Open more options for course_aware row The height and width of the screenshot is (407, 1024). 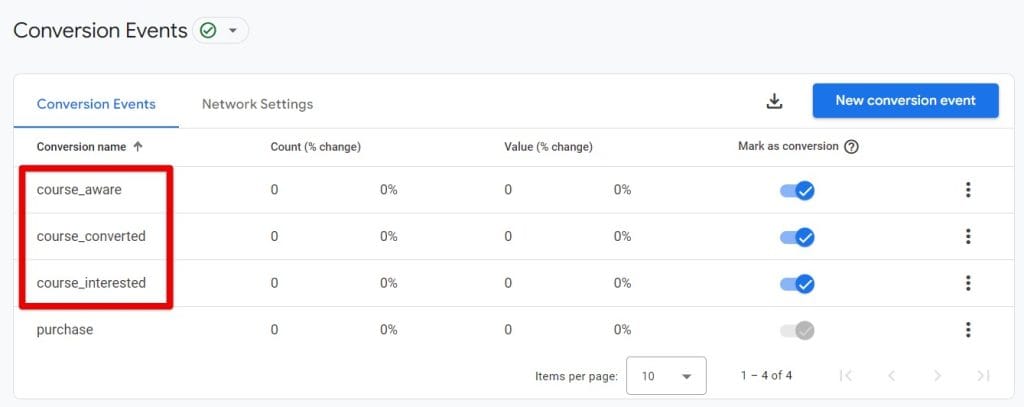[968, 190]
